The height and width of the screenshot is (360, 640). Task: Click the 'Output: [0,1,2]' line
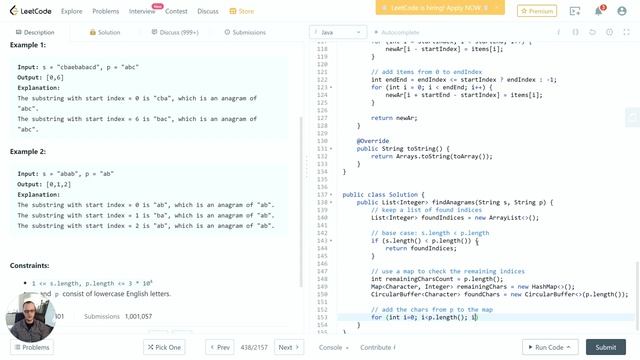coord(44,184)
